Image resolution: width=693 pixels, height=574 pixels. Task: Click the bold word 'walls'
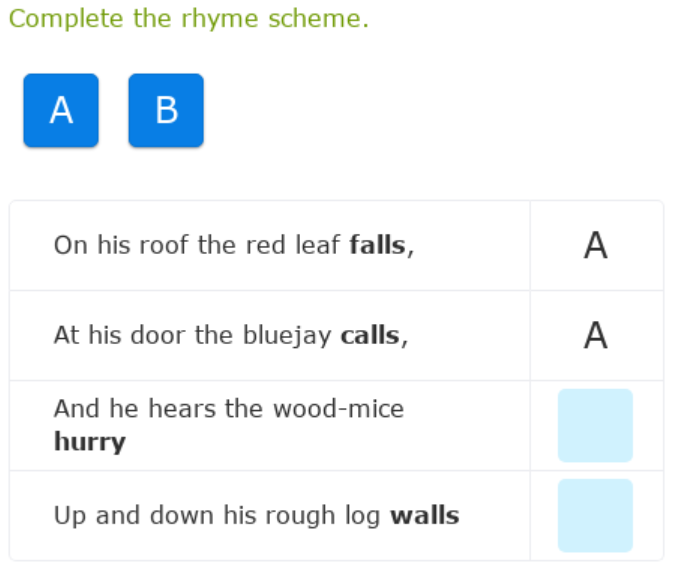(x=424, y=516)
